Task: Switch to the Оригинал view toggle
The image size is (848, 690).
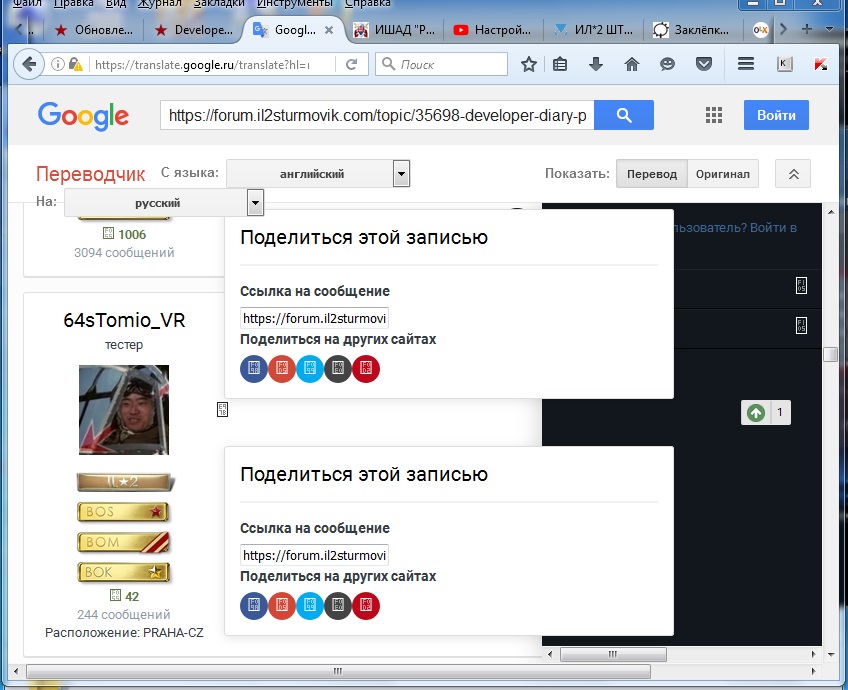Action: coord(723,174)
